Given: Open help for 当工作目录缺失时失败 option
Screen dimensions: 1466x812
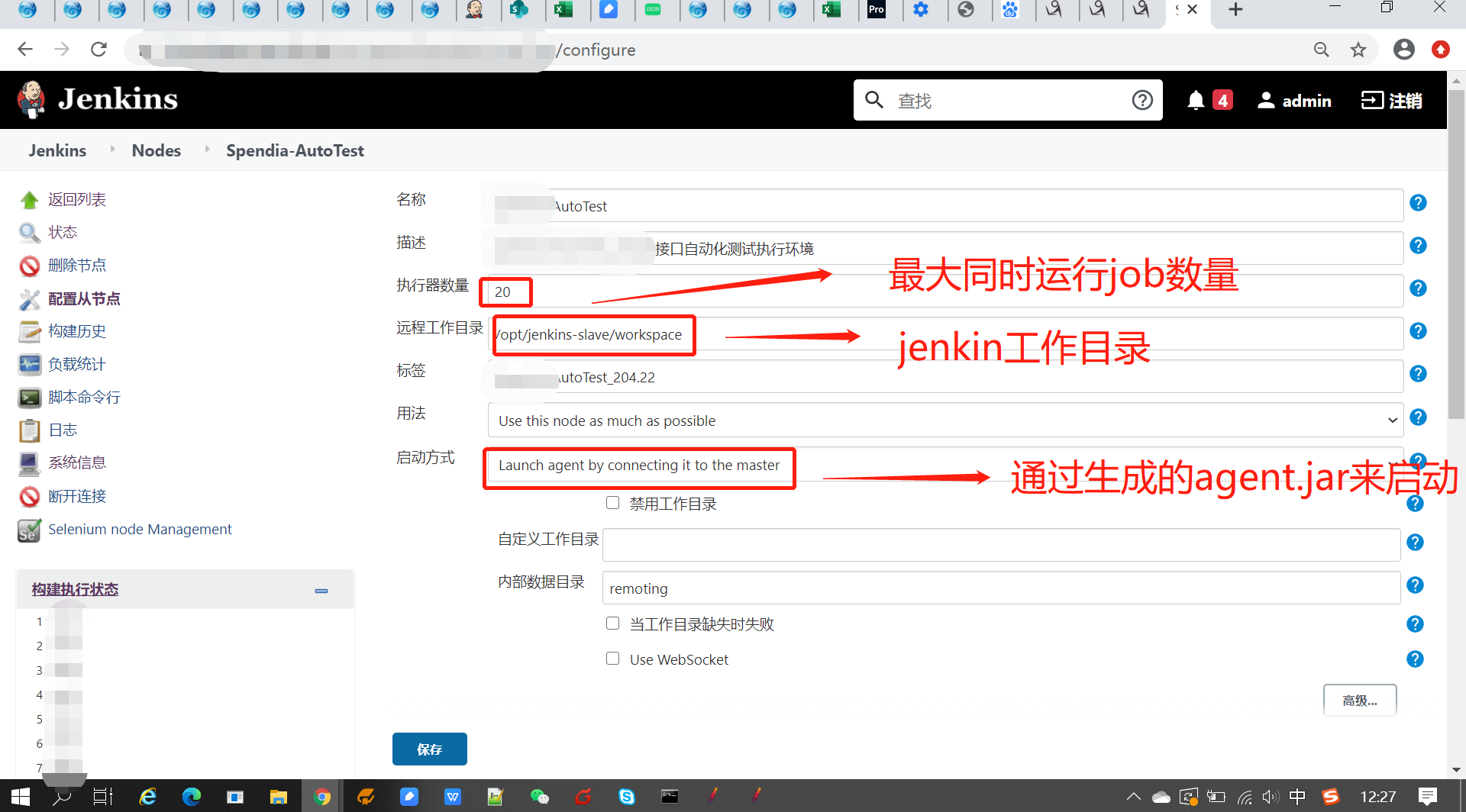Looking at the screenshot, I should click(1415, 624).
